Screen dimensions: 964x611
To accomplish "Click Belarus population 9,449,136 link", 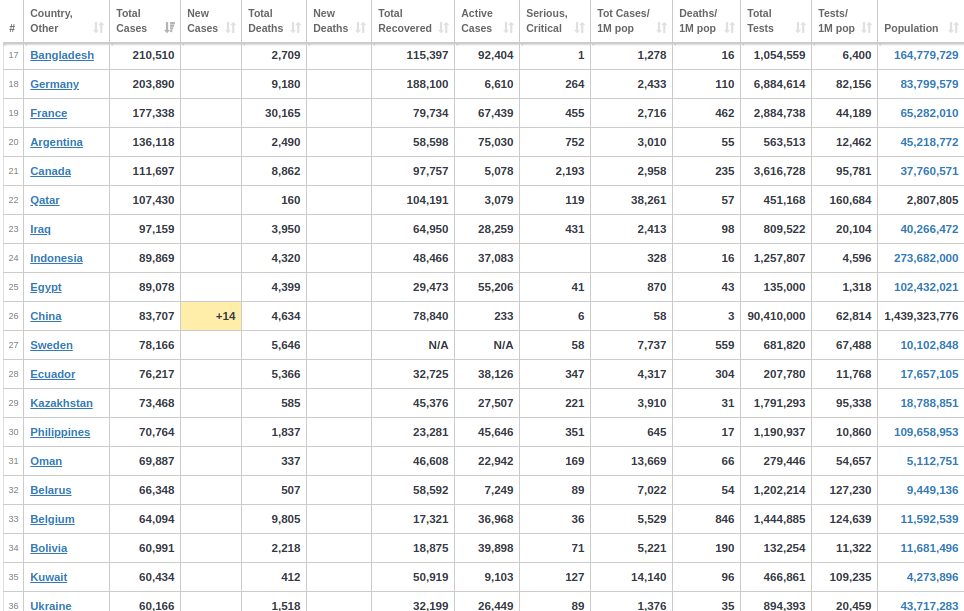I will click(933, 490).
